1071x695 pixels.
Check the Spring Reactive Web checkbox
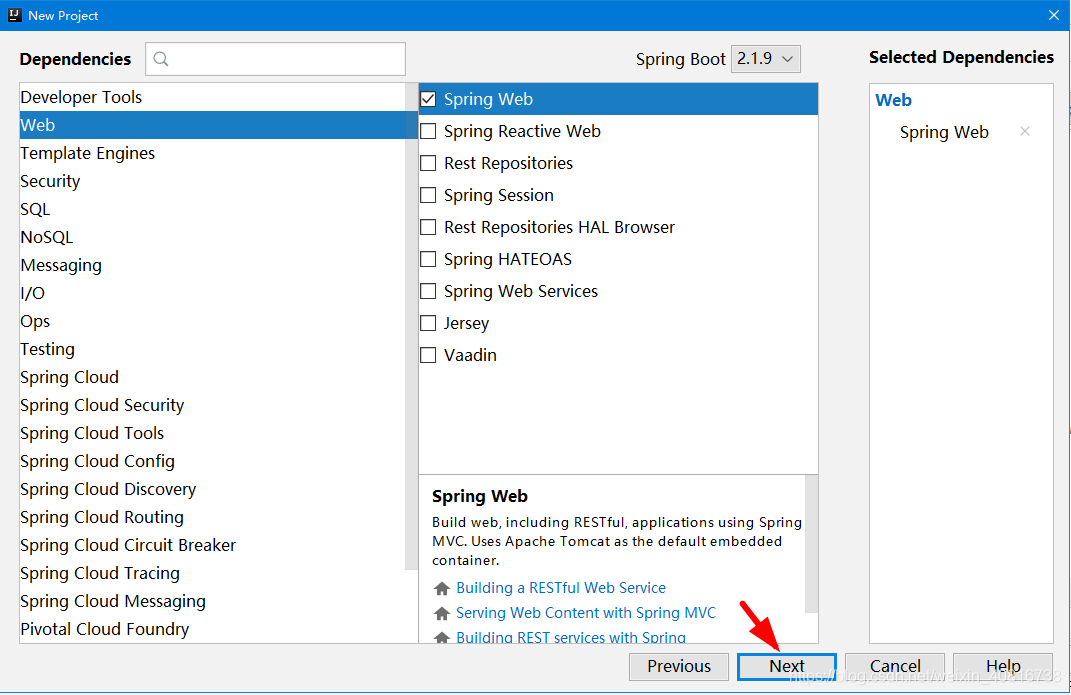tap(428, 131)
